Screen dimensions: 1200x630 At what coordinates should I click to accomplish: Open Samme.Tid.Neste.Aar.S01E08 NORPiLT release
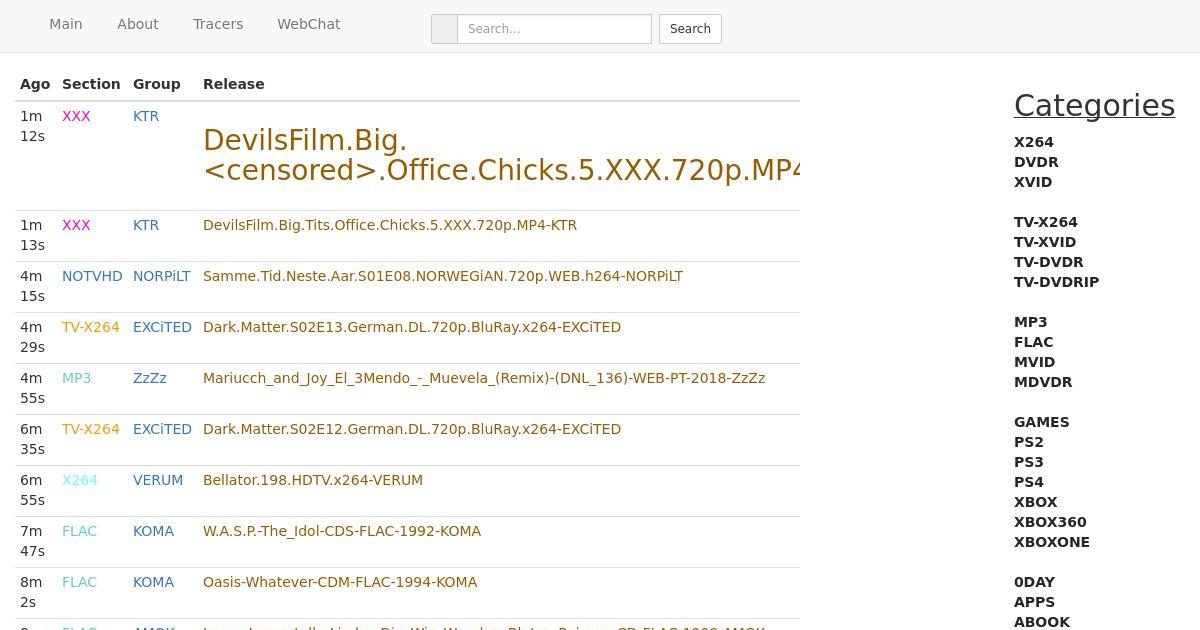pos(443,276)
